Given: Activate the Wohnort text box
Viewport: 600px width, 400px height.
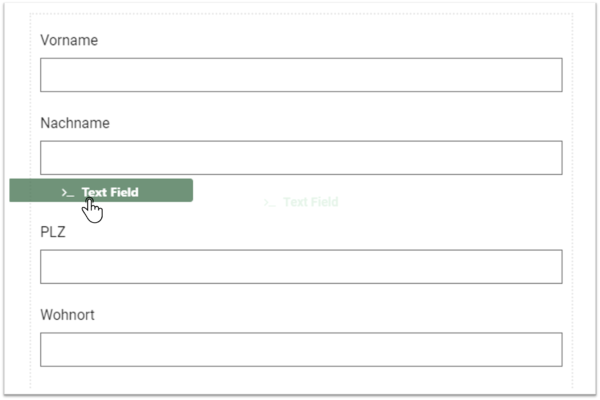Looking at the screenshot, I should coord(301,349).
